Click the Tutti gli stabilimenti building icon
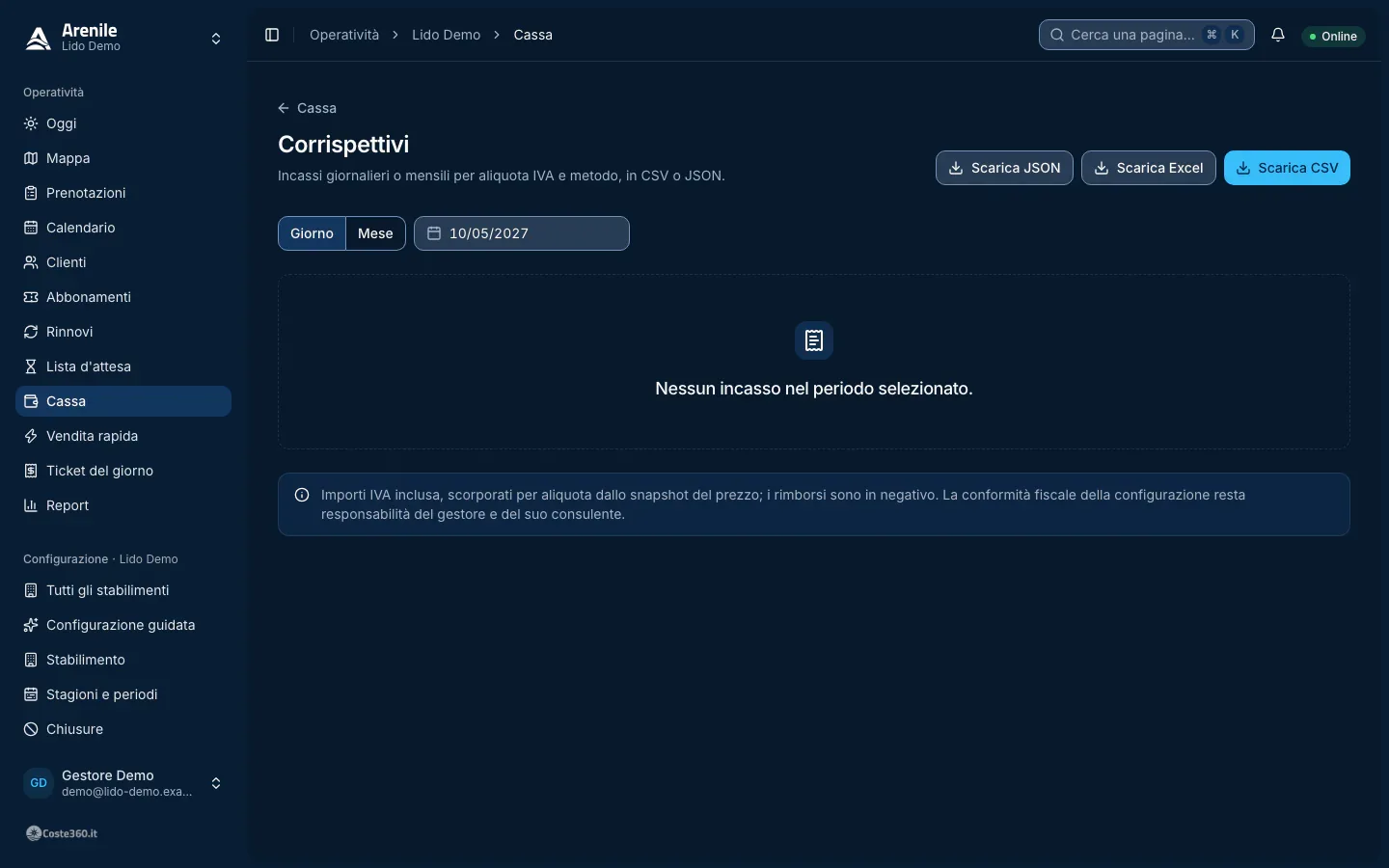Screen dimensions: 1389x868 (x=31, y=590)
